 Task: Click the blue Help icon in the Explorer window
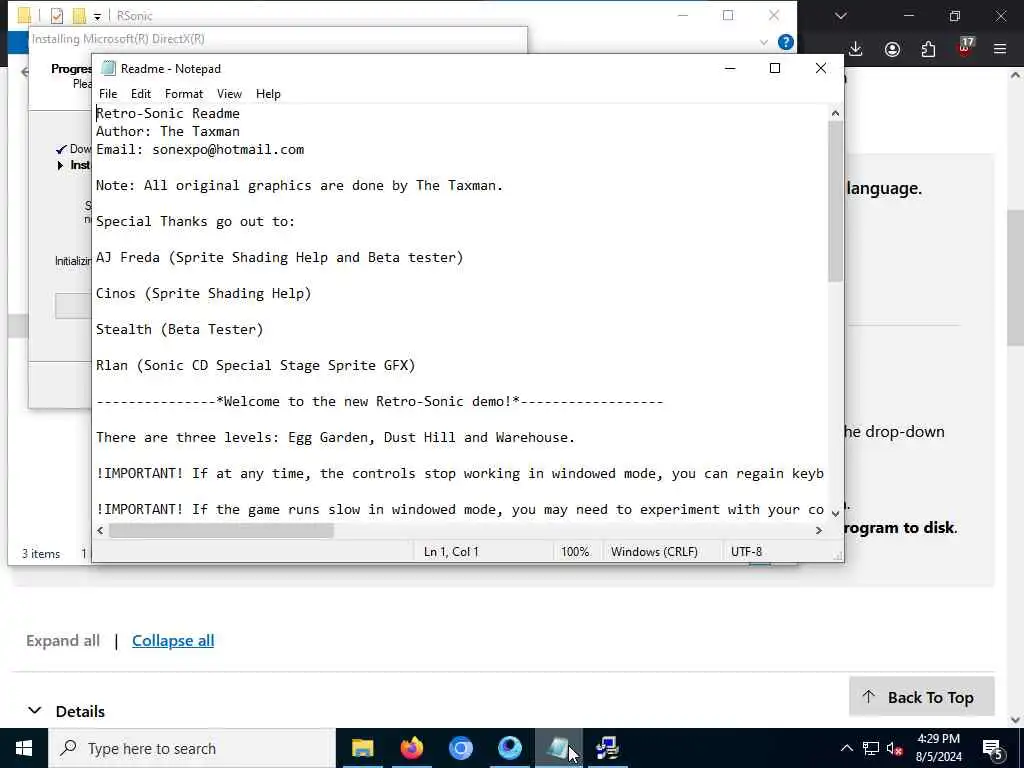(786, 42)
